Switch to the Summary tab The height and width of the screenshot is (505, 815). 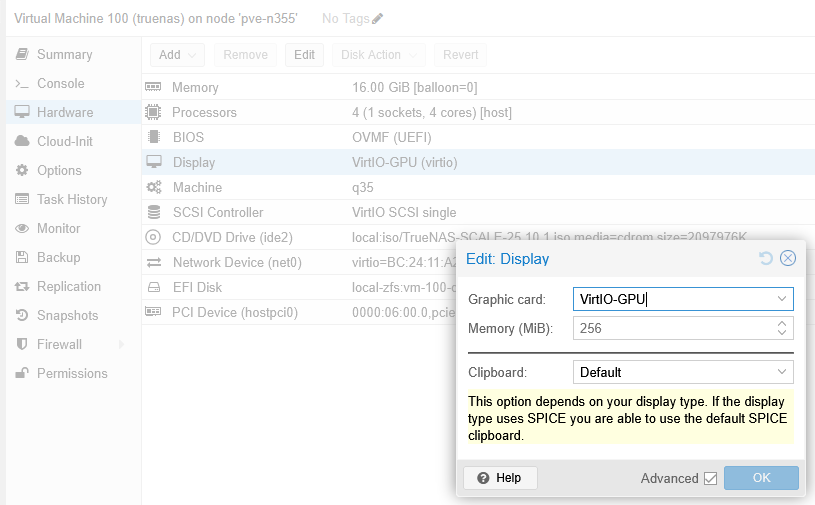pos(64,54)
